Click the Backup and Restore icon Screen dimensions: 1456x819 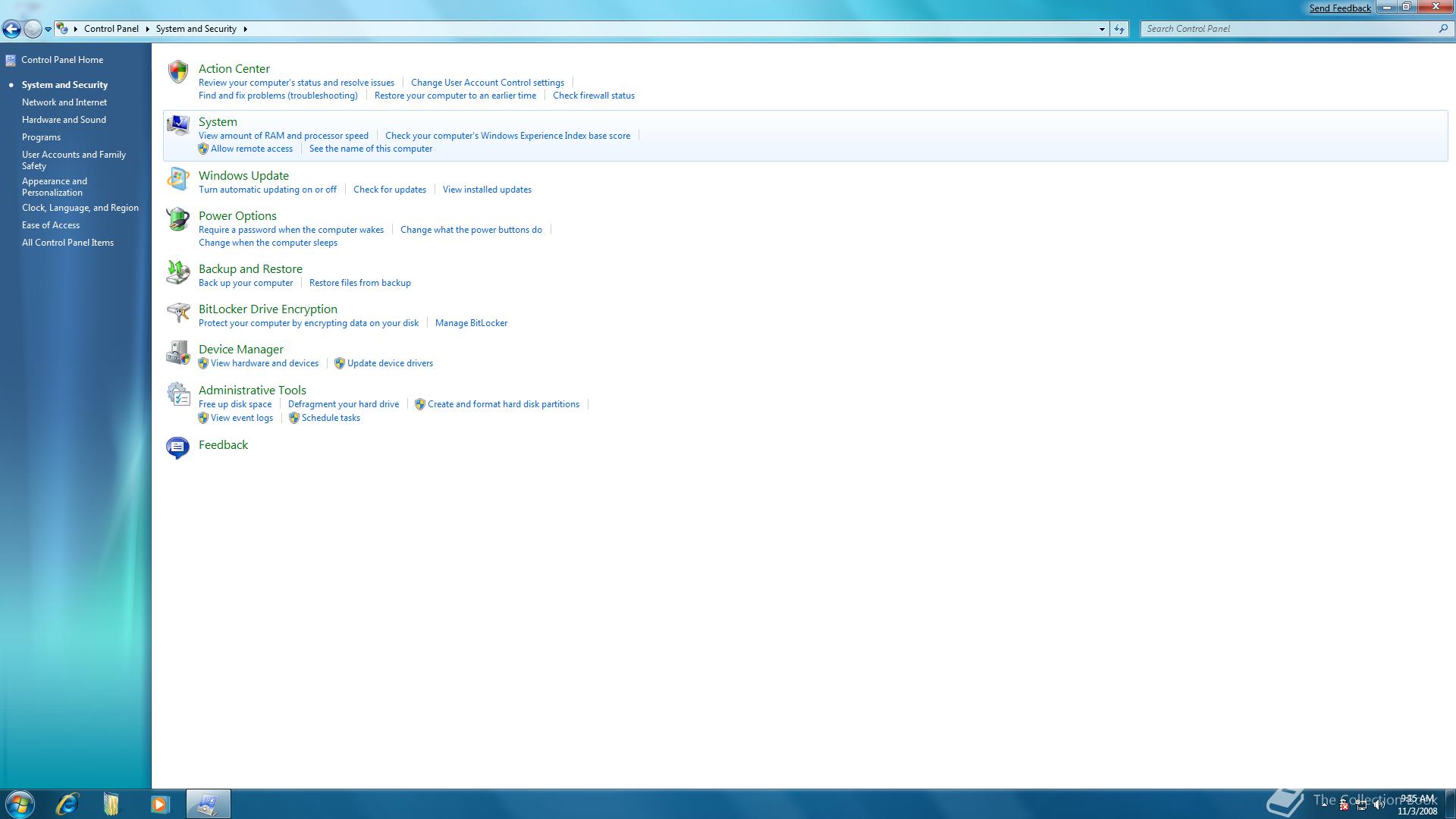click(x=178, y=272)
